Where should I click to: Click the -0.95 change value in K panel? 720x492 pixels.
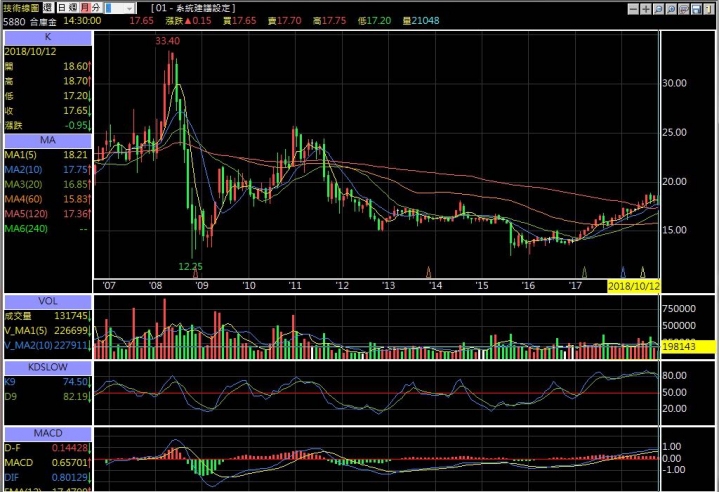coord(76,125)
